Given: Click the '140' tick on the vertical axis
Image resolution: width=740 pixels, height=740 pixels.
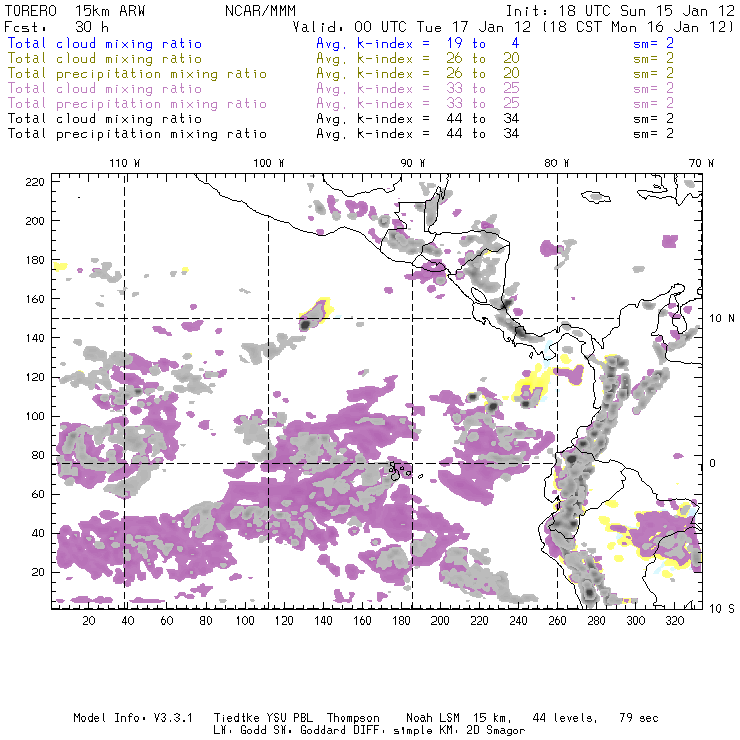Looking at the screenshot, I should pos(35,338).
